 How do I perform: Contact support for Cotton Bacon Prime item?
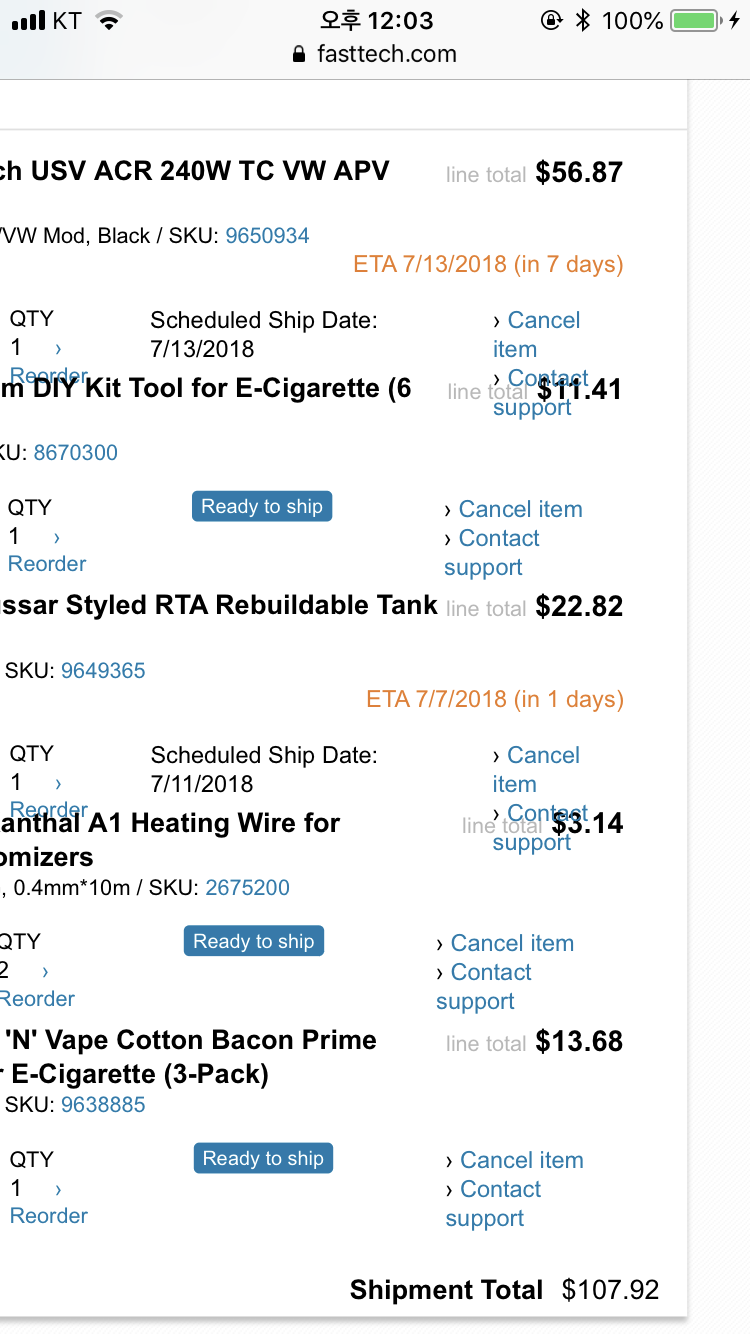(x=500, y=1190)
